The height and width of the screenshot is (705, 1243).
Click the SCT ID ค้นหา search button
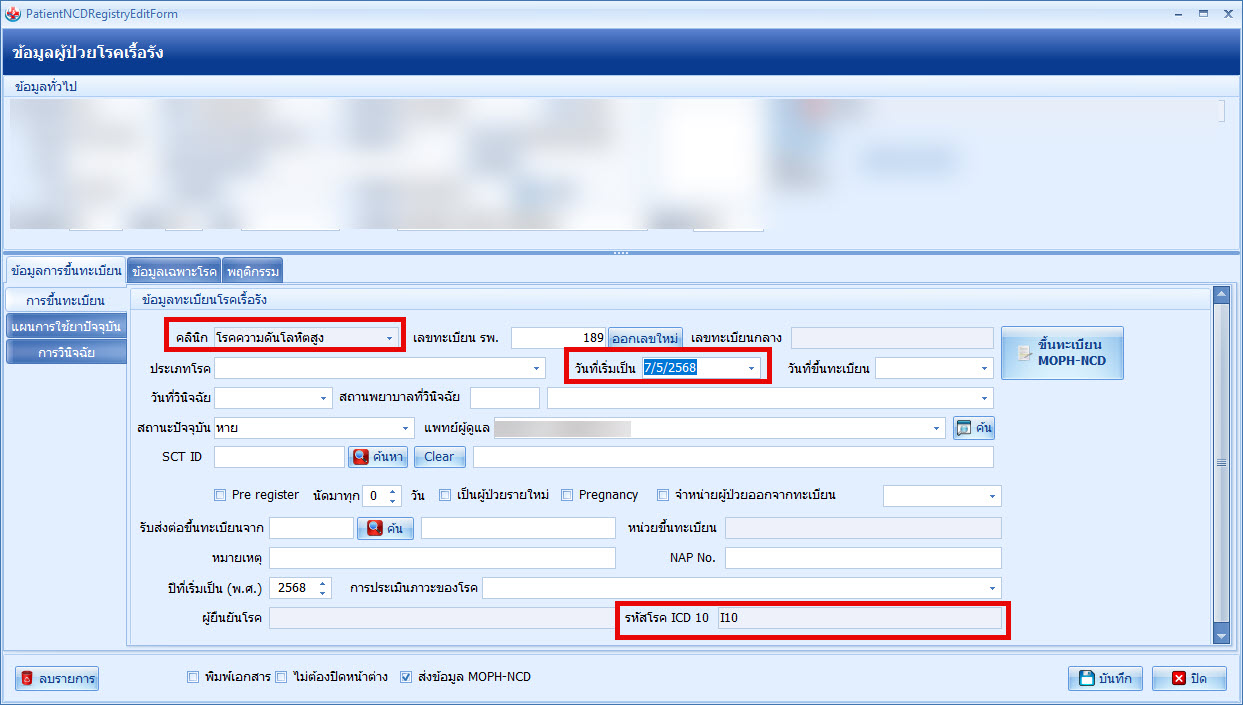(378, 457)
